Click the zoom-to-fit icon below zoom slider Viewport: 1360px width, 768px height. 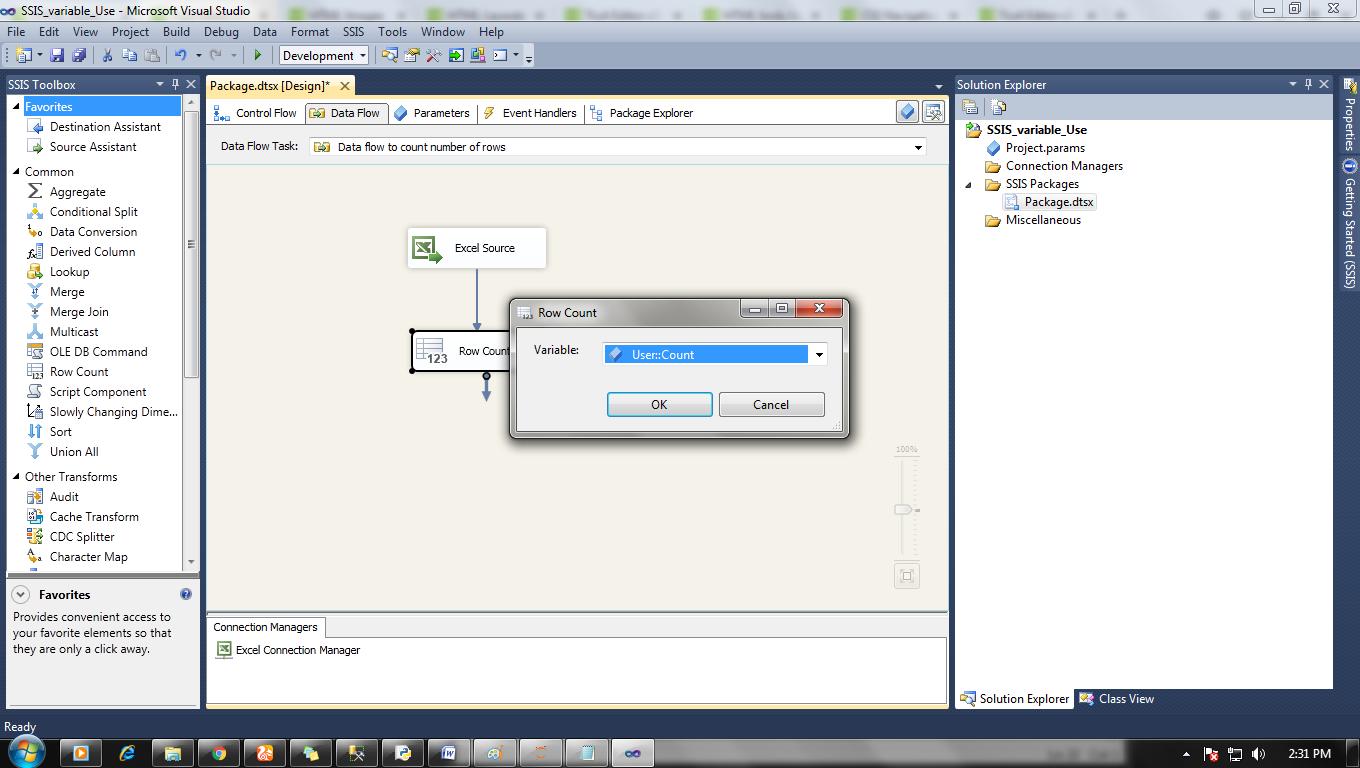tap(907, 576)
